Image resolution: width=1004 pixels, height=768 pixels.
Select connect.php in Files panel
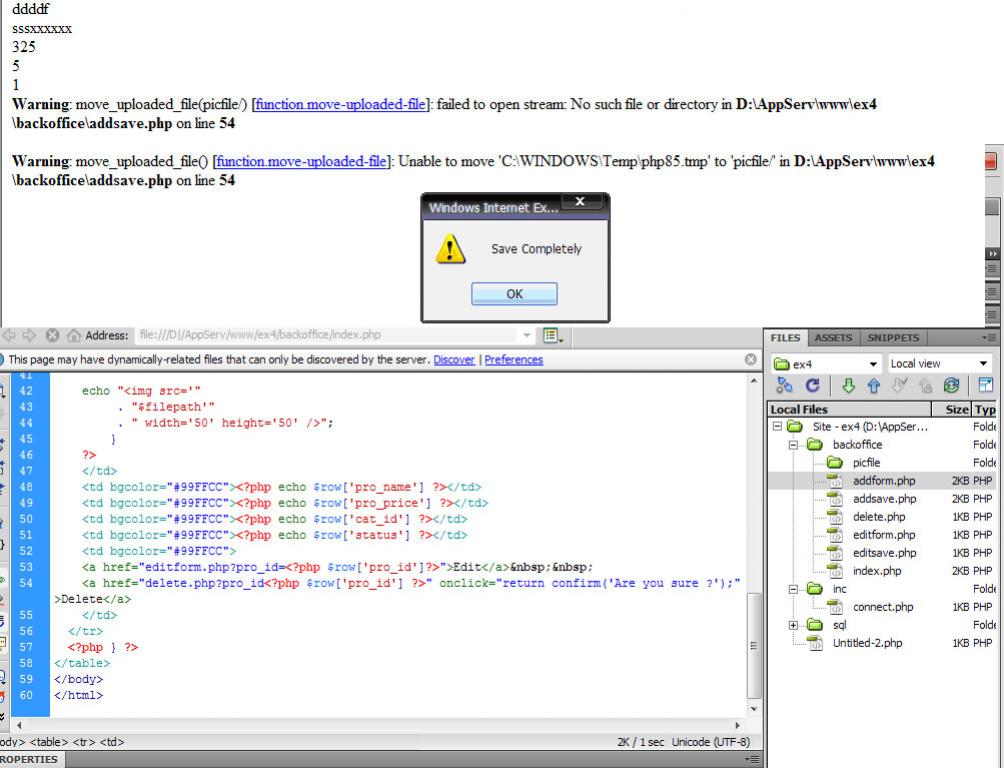tap(883, 607)
